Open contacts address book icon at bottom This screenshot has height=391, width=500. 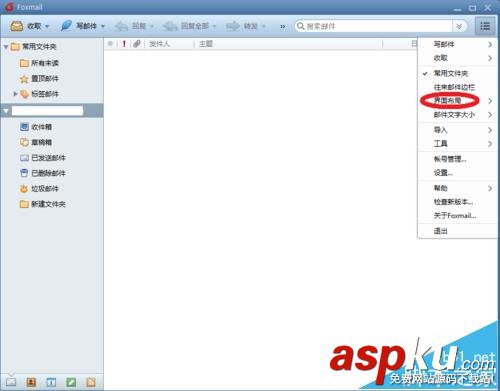click(31, 382)
